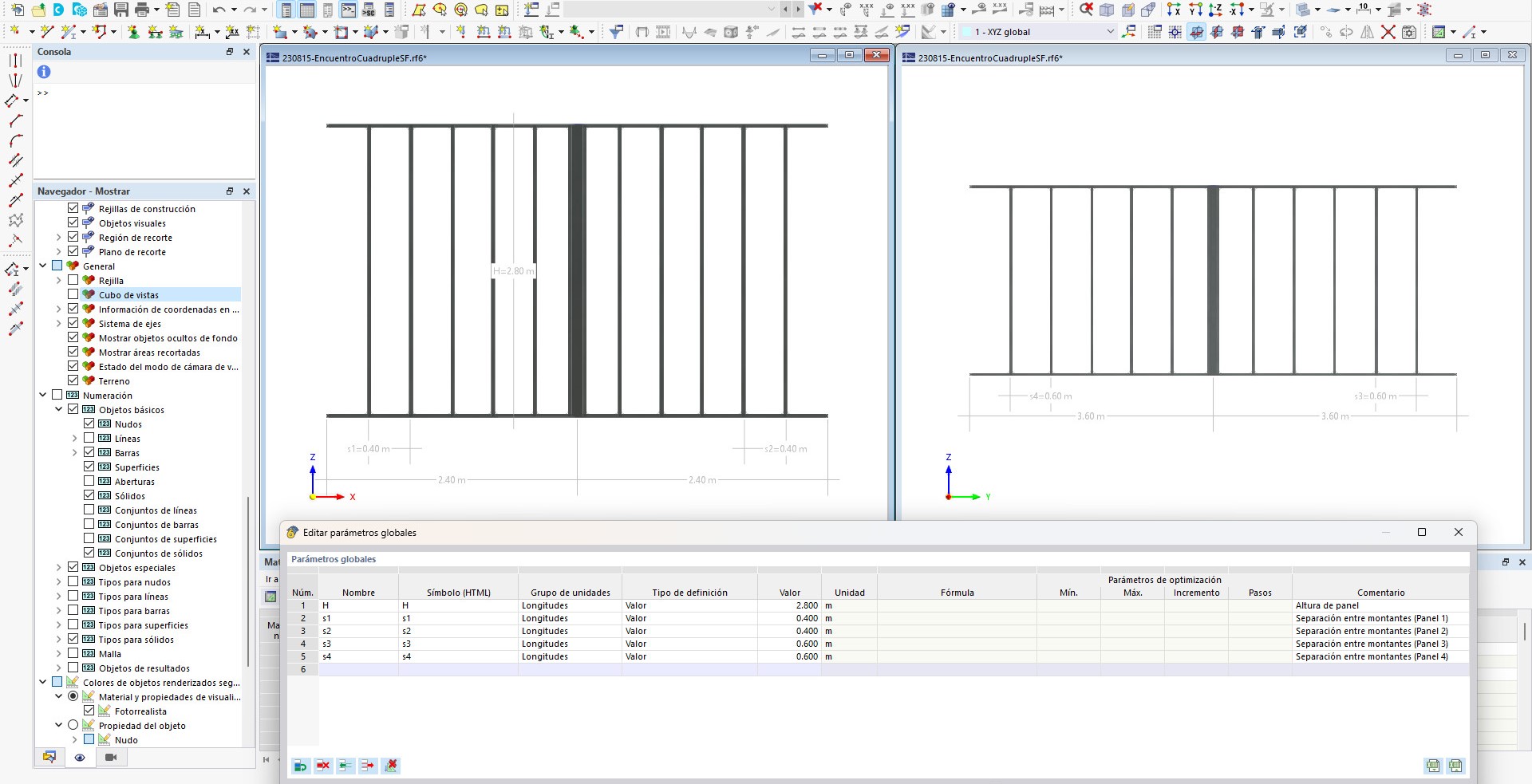Screen dimensions: 1532x784
Task: Click the script '>SC' toolbar icon
Action: coord(369,10)
